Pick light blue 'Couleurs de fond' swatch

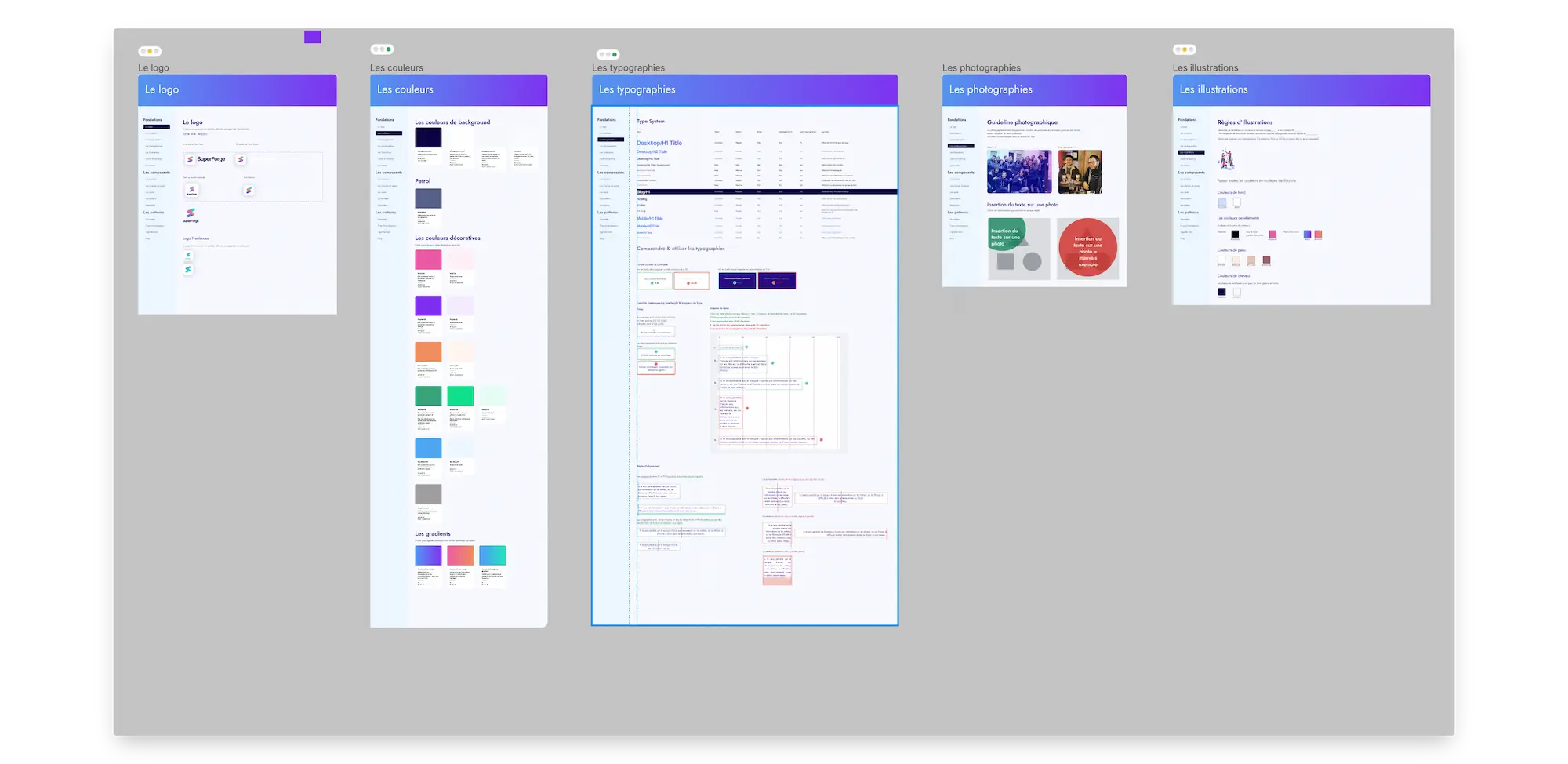1221,203
